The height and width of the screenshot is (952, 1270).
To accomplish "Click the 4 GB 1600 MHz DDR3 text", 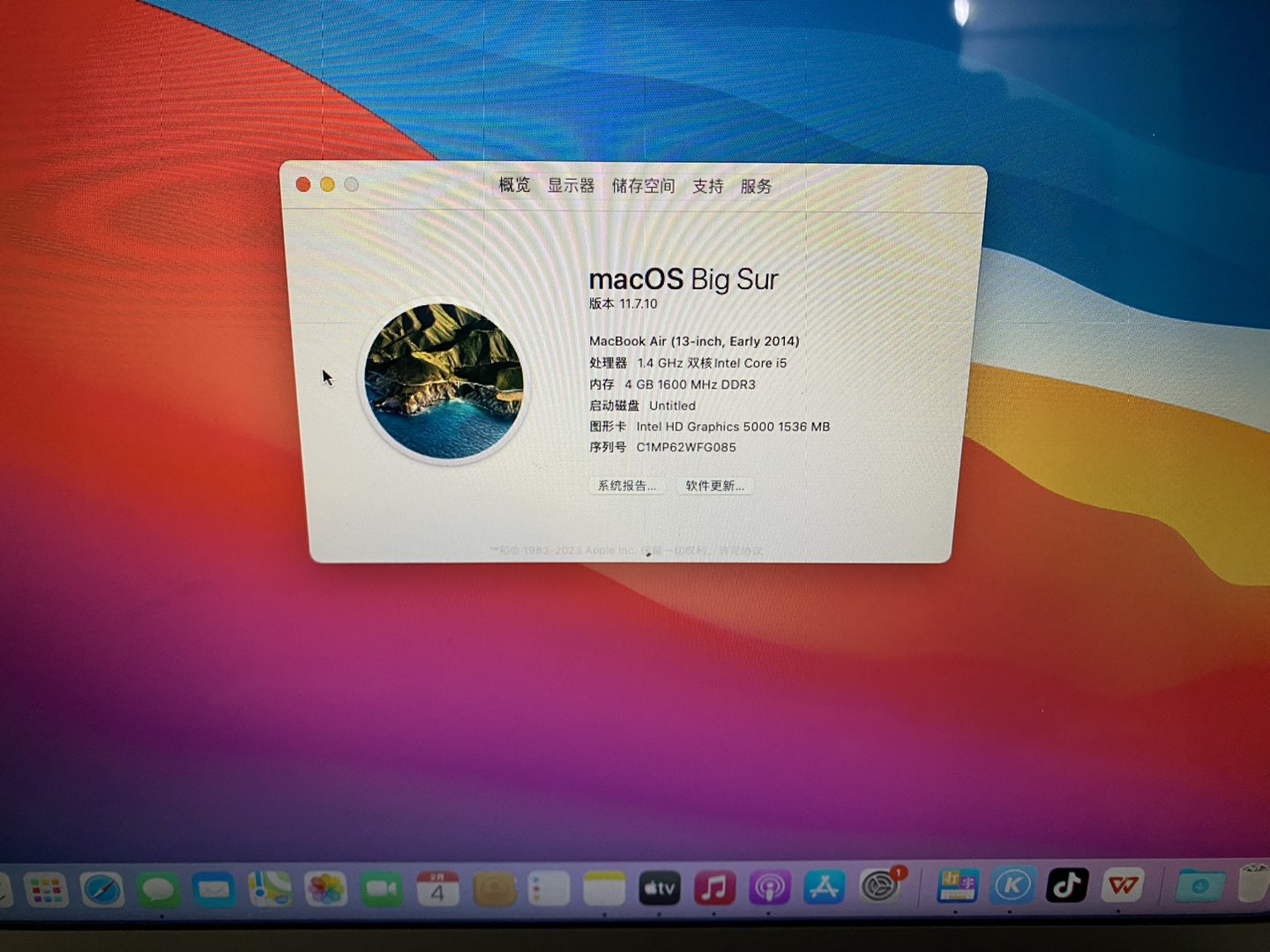I will pyautogui.click(x=690, y=384).
